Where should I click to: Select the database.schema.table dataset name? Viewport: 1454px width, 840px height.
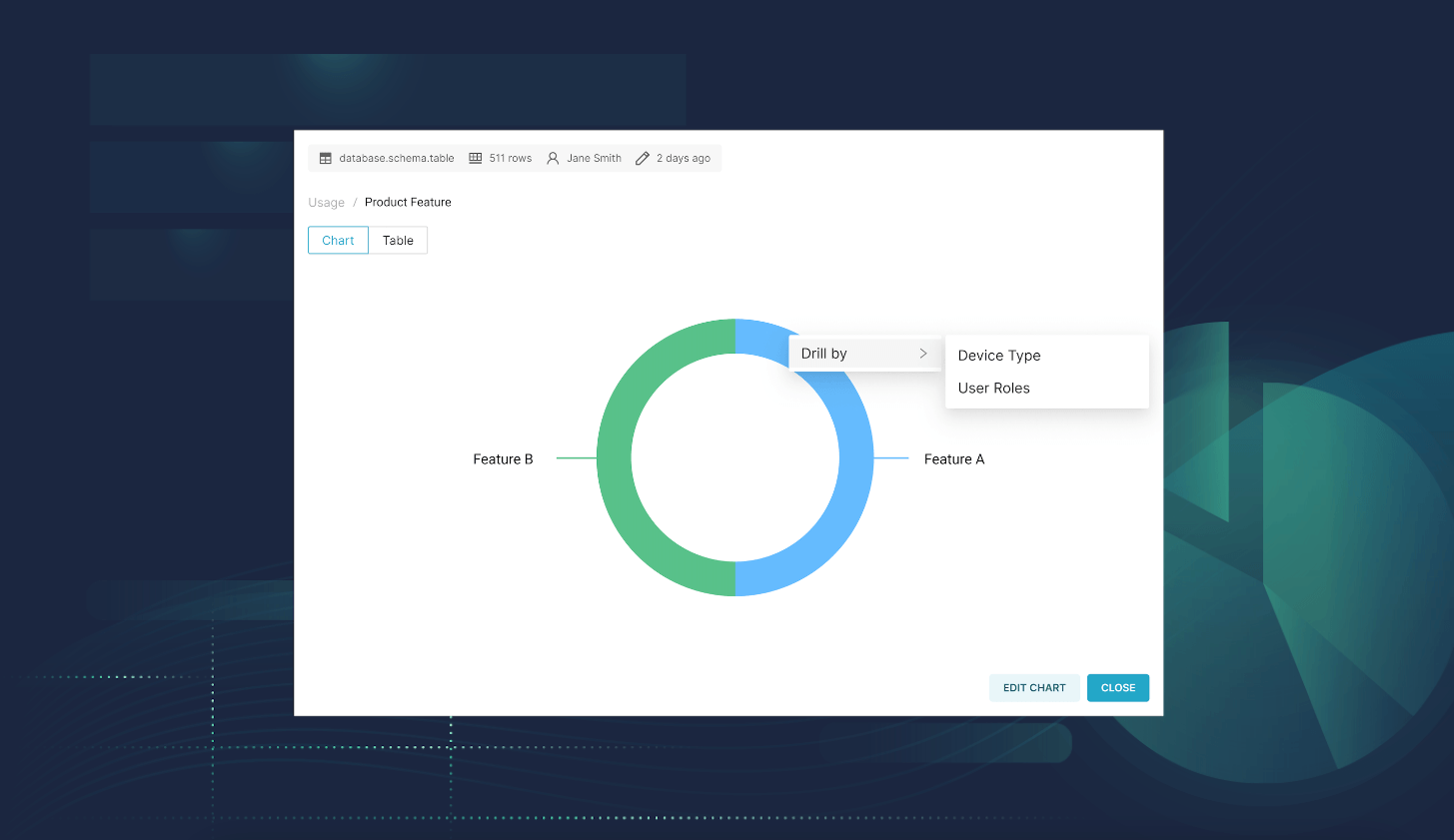click(396, 158)
